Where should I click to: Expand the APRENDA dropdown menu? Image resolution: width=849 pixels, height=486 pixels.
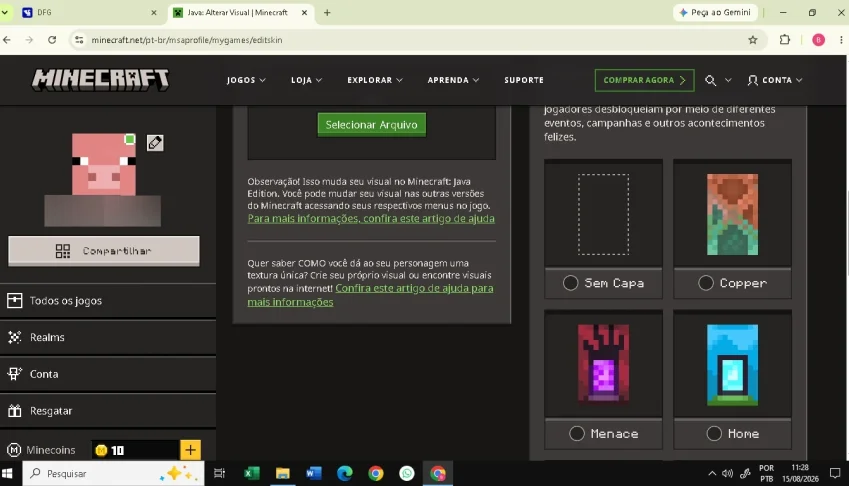point(453,80)
